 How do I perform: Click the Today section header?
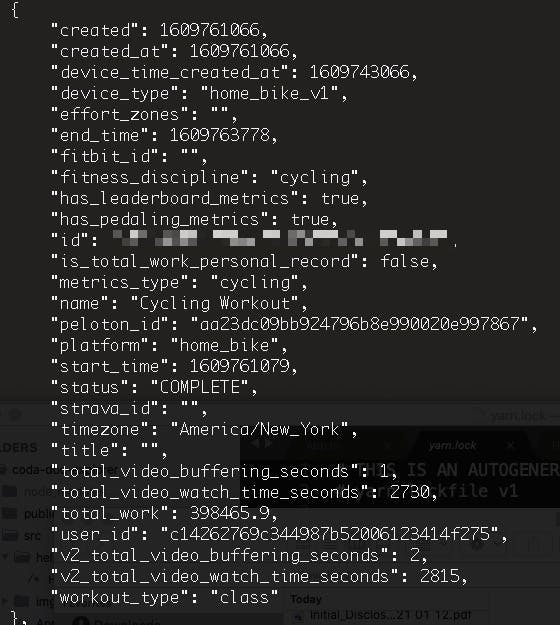coord(306,599)
